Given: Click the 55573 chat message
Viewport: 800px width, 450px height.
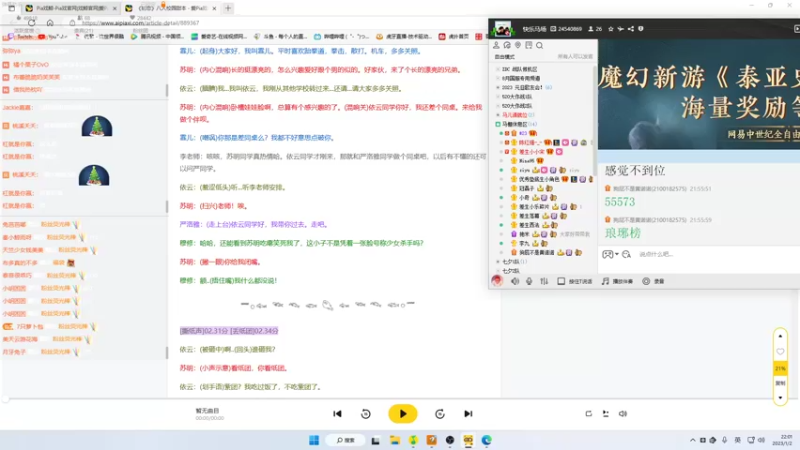Looking at the screenshot, I should [620, 202].
